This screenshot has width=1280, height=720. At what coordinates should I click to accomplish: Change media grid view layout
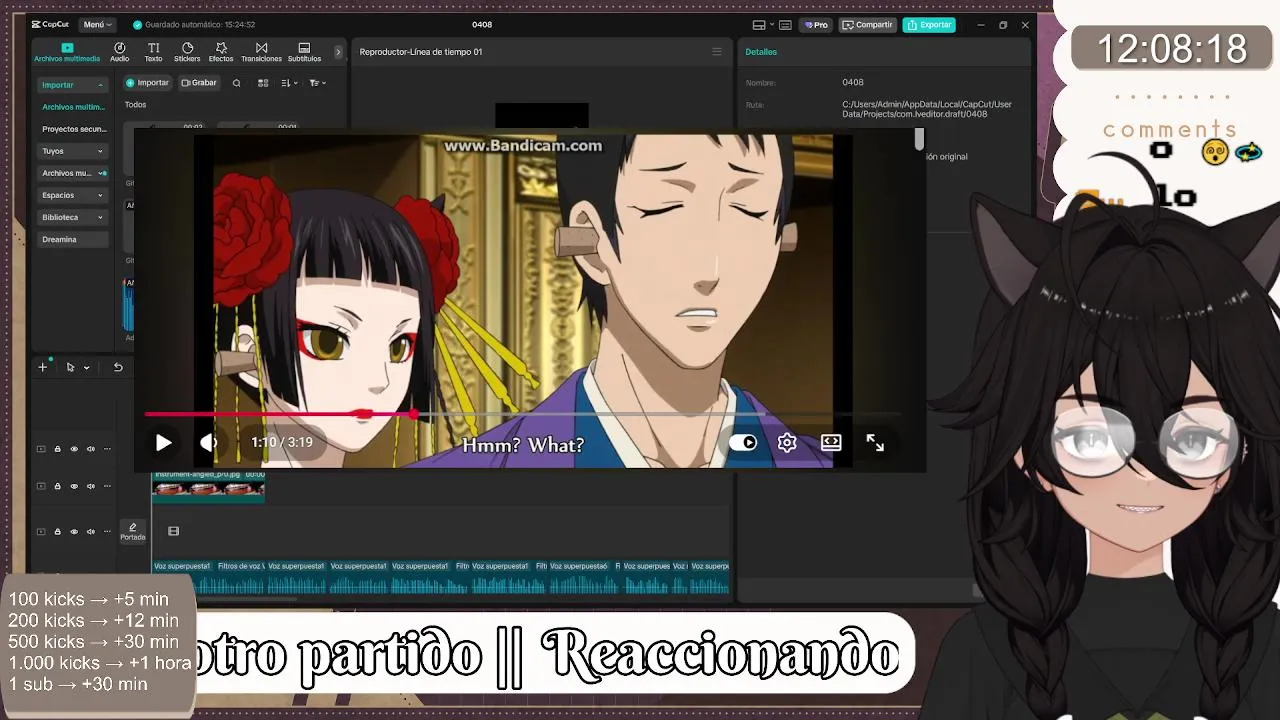263,83
